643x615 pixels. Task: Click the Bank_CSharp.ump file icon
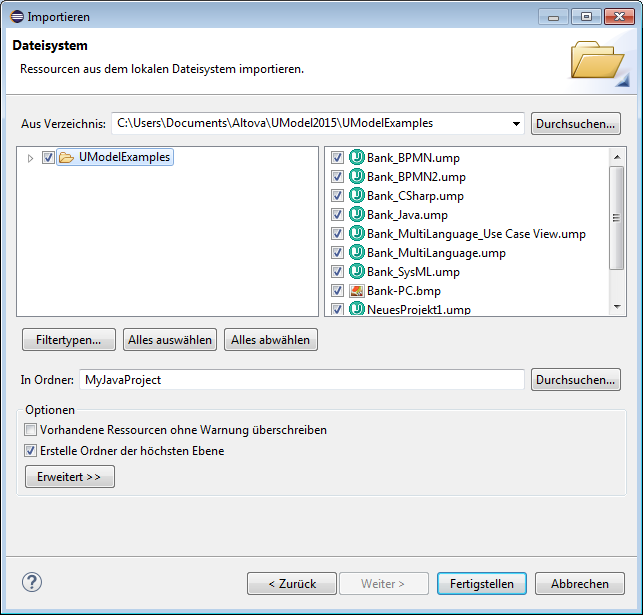[356, 196]
